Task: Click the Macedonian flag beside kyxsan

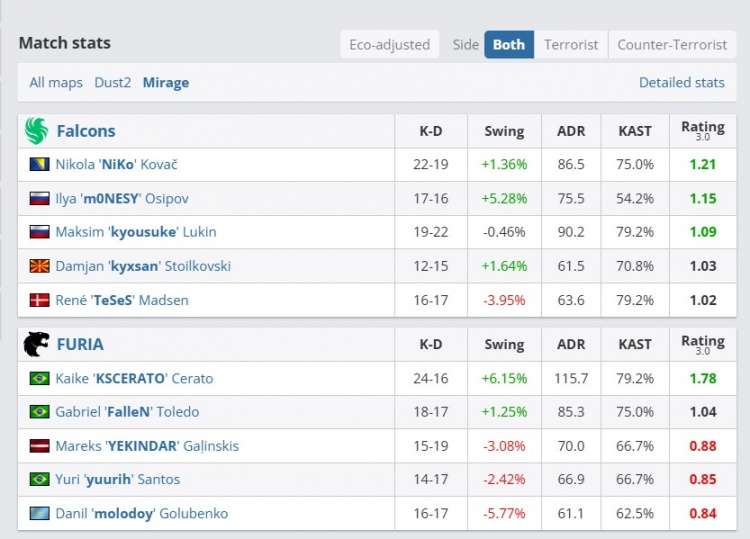Action: tap(40, 266)
